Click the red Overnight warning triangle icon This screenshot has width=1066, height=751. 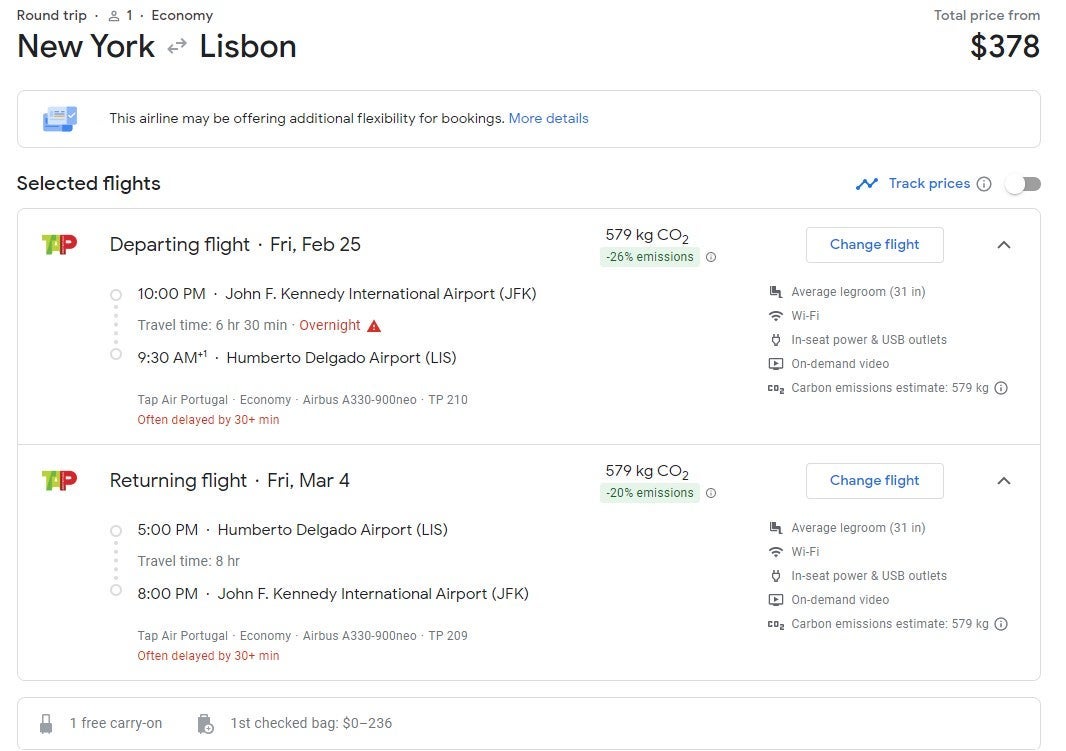tap(374, 326)
